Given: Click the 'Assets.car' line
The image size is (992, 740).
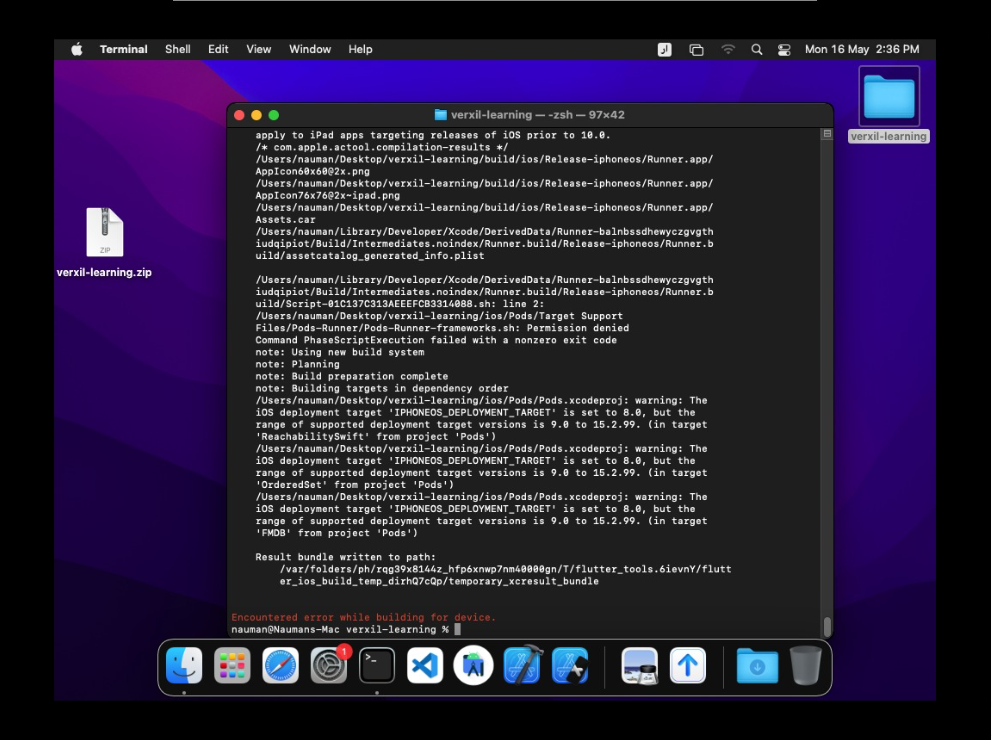Looking at the screenshot, I should [285, 219].
